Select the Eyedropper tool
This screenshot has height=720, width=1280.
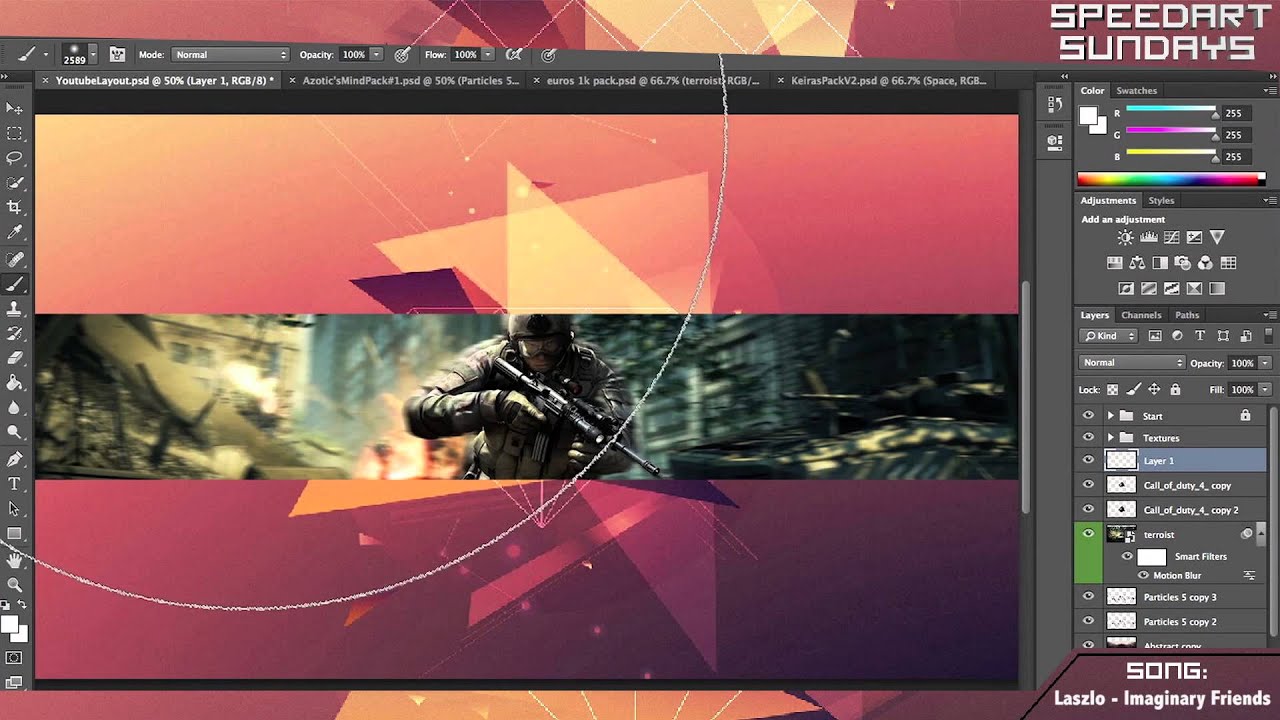[14, 233]
